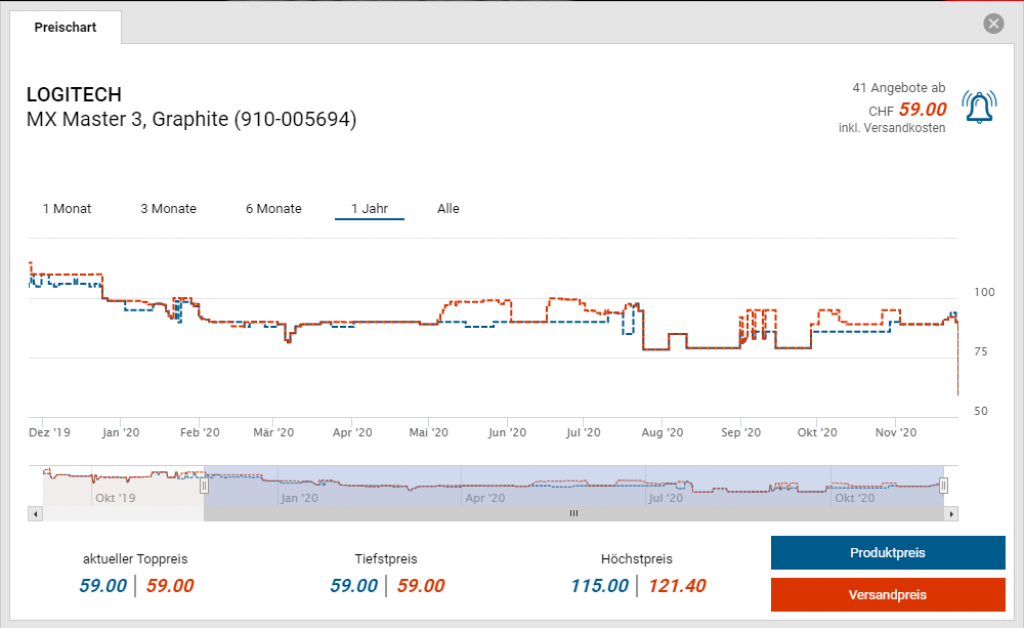The width and height of the screenshot is (1024, 628).
Task: Click the right scrollbar arrow under the chart
Action: (x=952, y=514)
